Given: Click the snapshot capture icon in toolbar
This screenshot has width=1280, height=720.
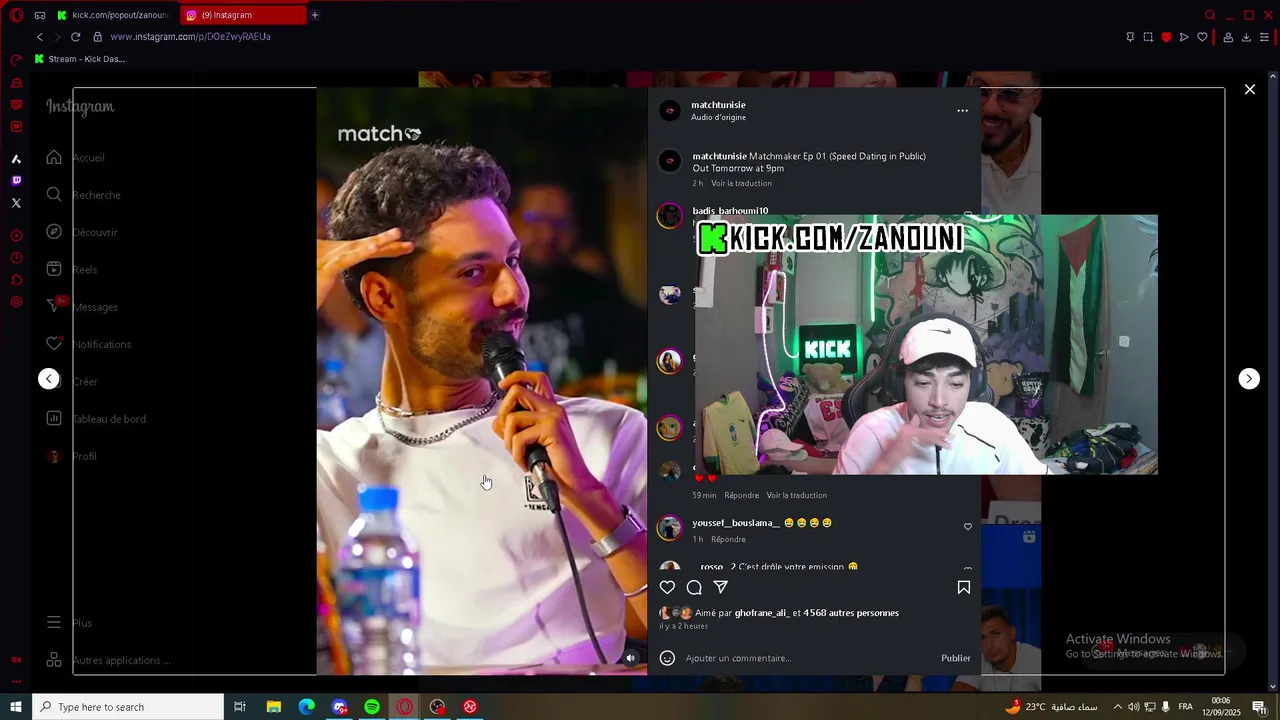Looking at the screenshot, I should pos(1148,37).
